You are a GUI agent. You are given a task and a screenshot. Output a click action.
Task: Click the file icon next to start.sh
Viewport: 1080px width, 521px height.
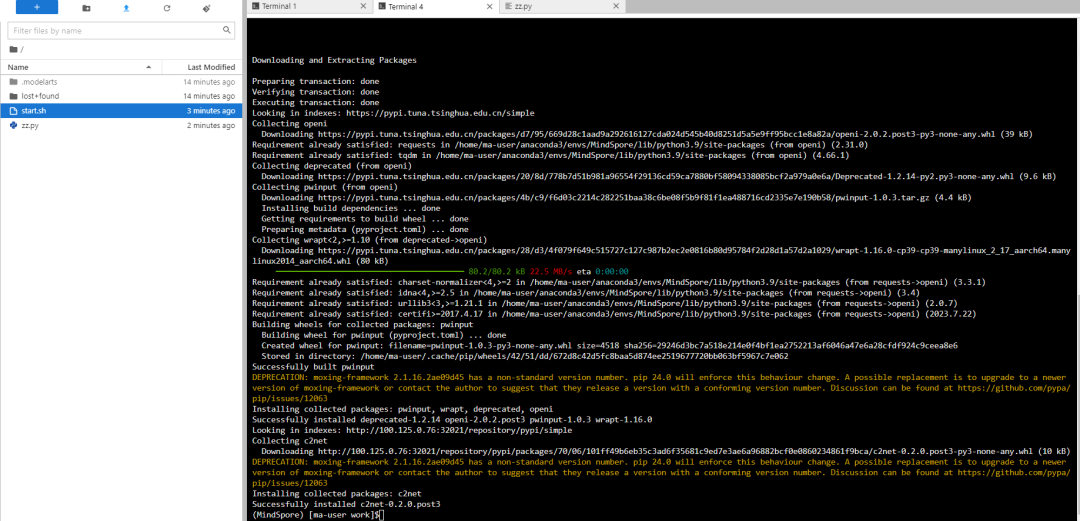pyautogui.click(x=14, y=110)
